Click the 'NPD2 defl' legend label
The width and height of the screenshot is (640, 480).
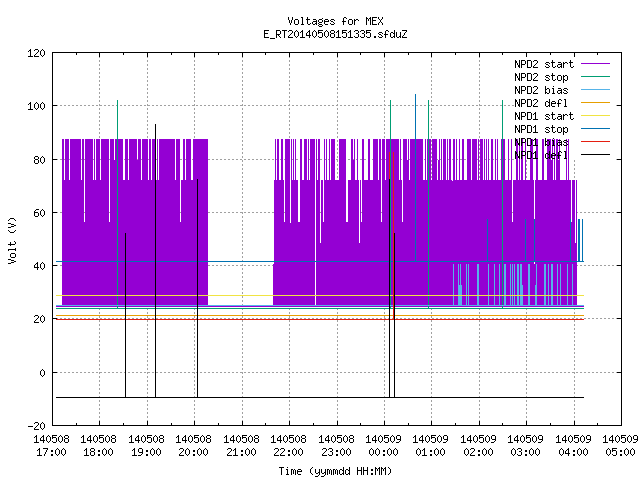[541, 103]
